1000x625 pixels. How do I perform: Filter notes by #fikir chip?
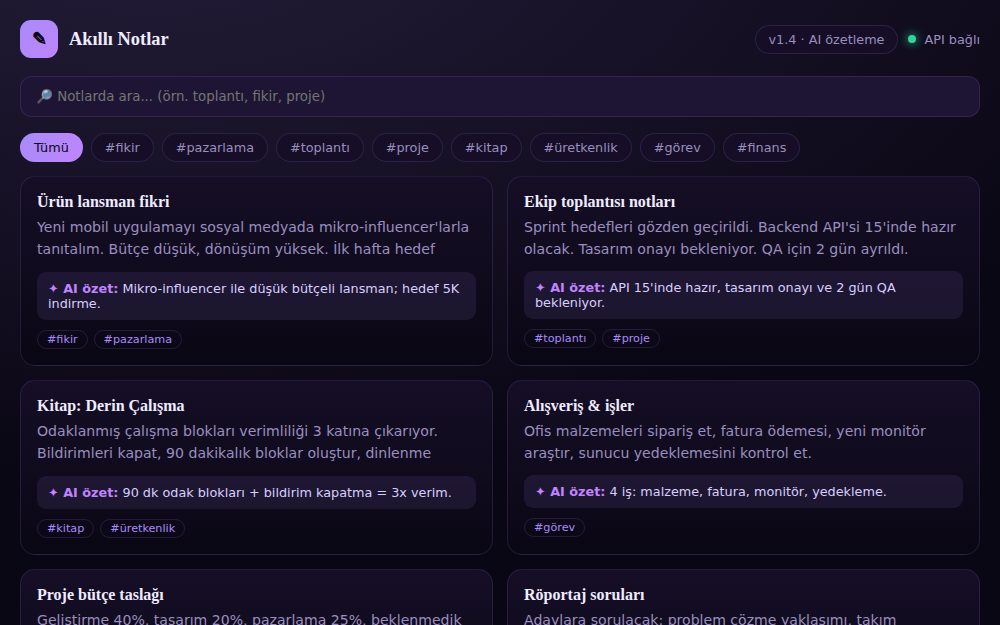point(122,147)
